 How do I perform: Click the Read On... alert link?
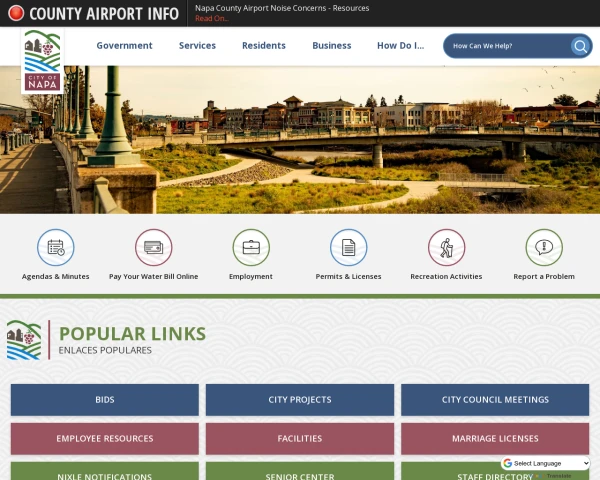[x=211, y=18]
